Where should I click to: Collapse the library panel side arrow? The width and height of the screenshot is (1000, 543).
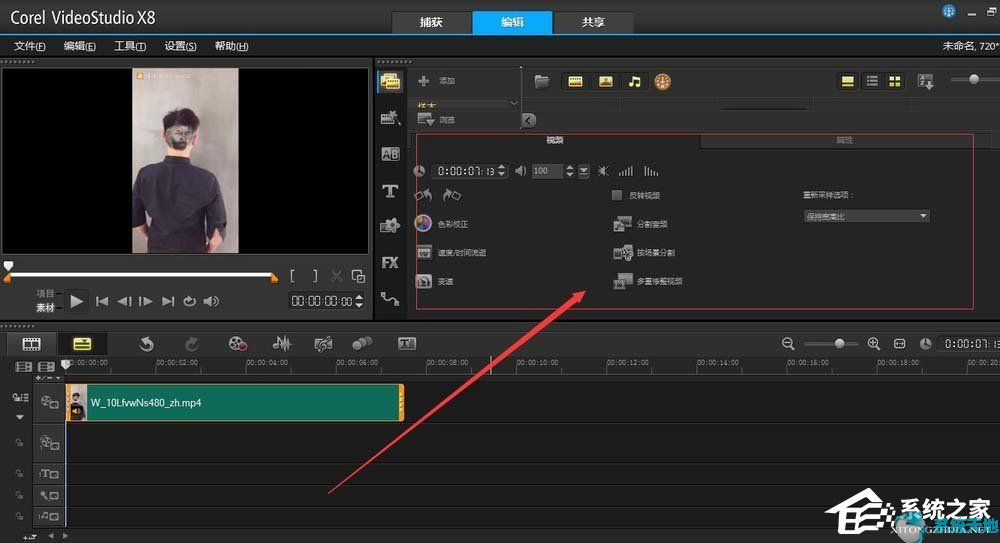529,120
